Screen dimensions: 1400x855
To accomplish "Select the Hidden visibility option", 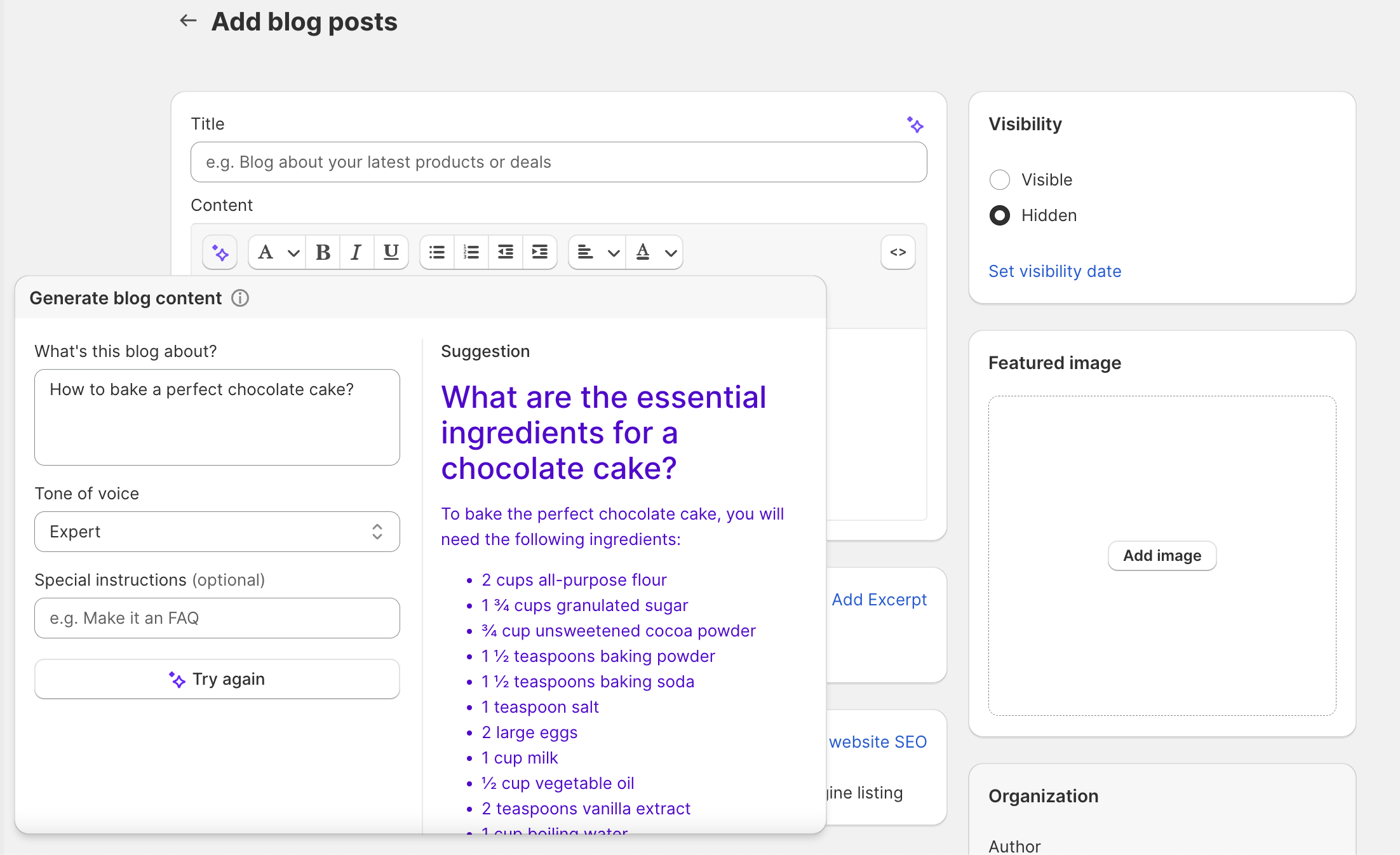I will coord(999,215).
